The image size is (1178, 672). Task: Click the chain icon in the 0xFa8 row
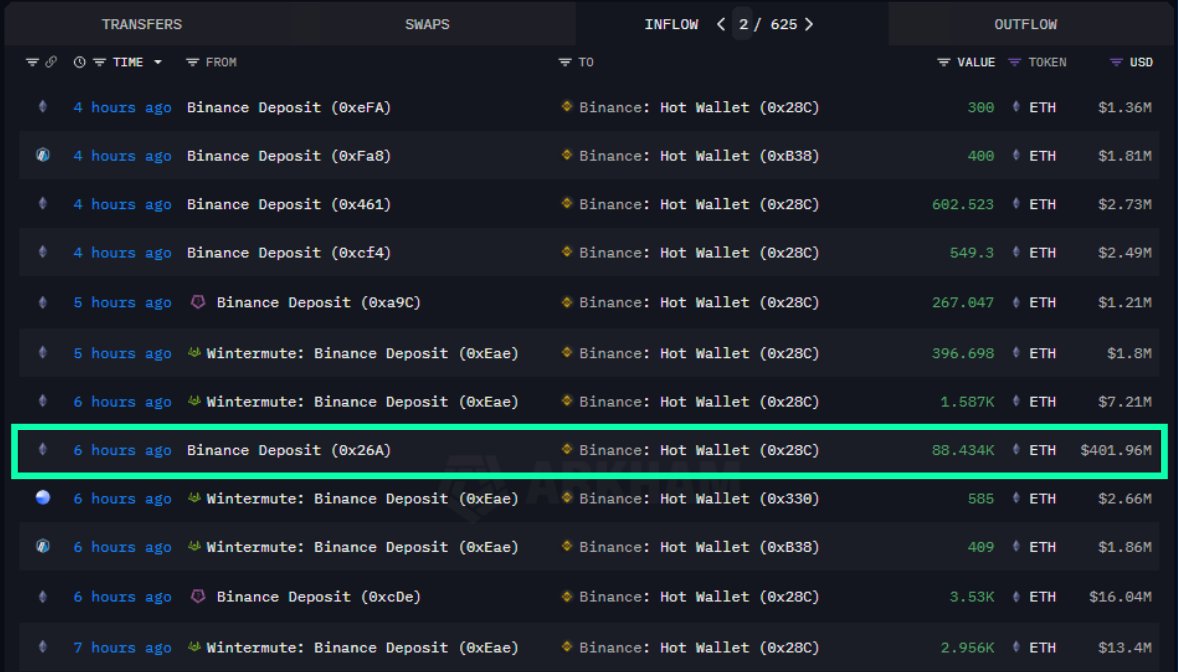[43, 155]
